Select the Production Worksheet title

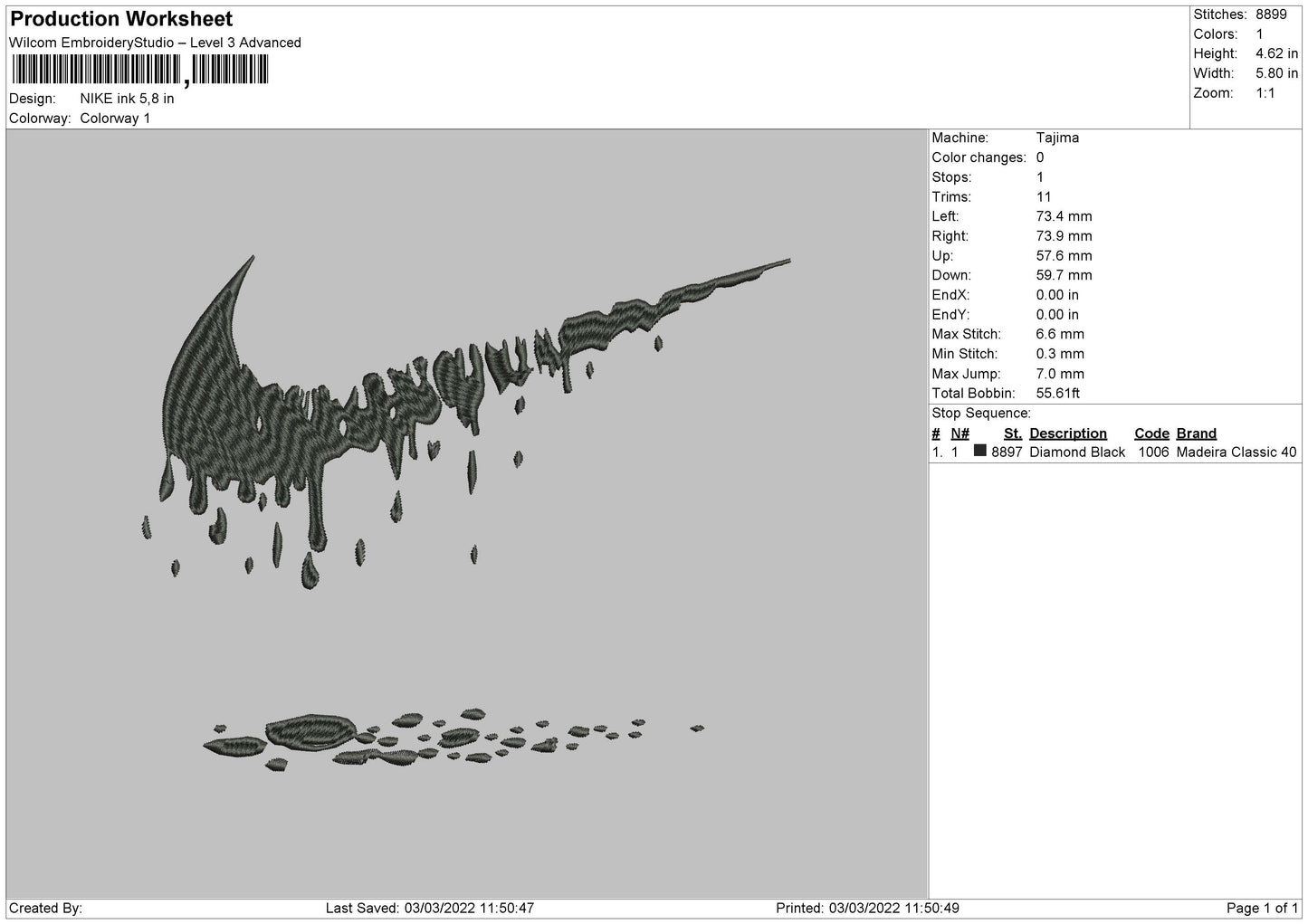click(121, 19)
